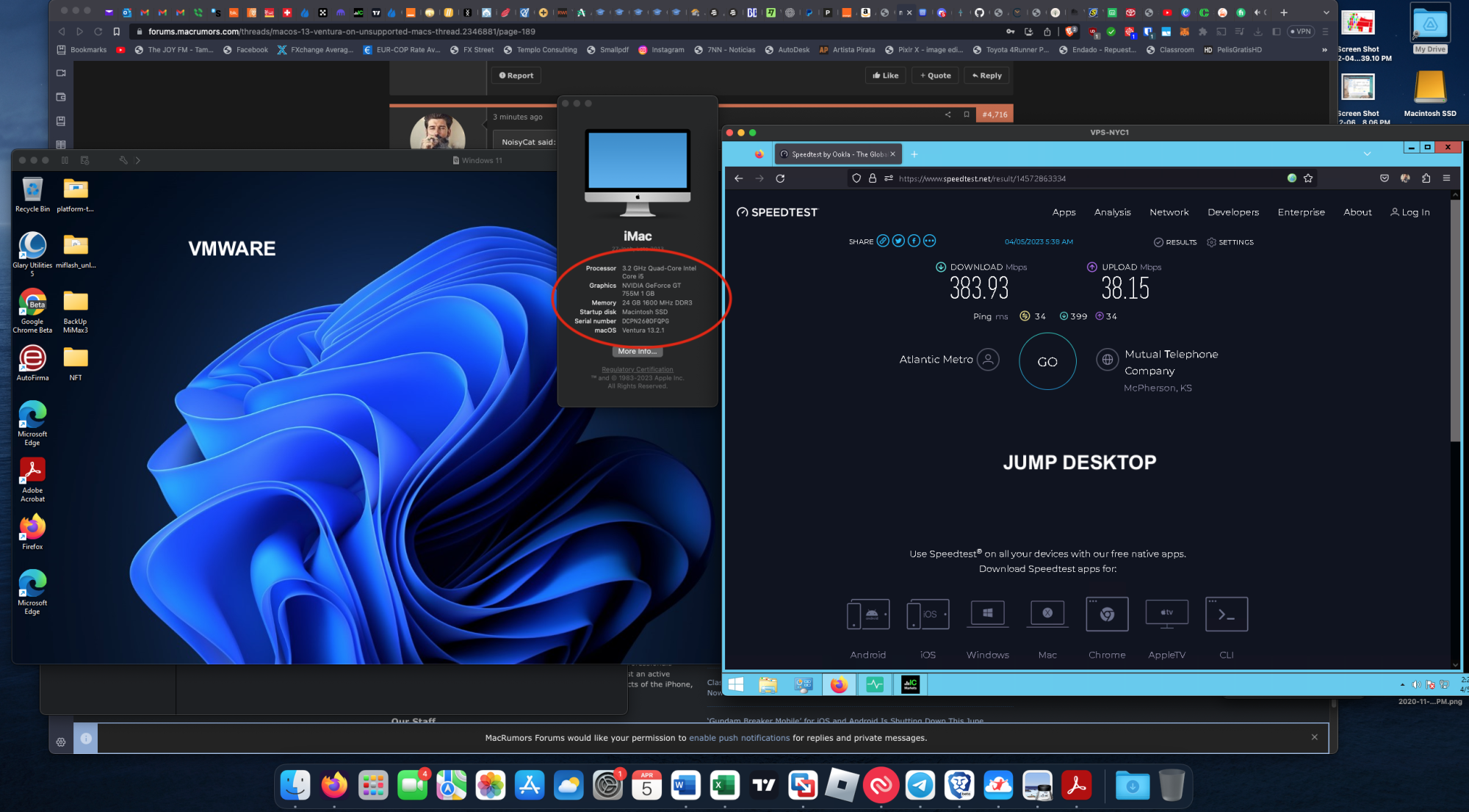
Task: Launch Microsoft Word from the Dock
Action: (685, 786)
